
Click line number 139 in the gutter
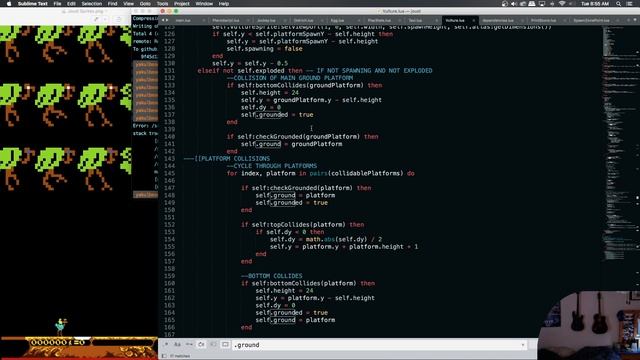coord(169,129)
